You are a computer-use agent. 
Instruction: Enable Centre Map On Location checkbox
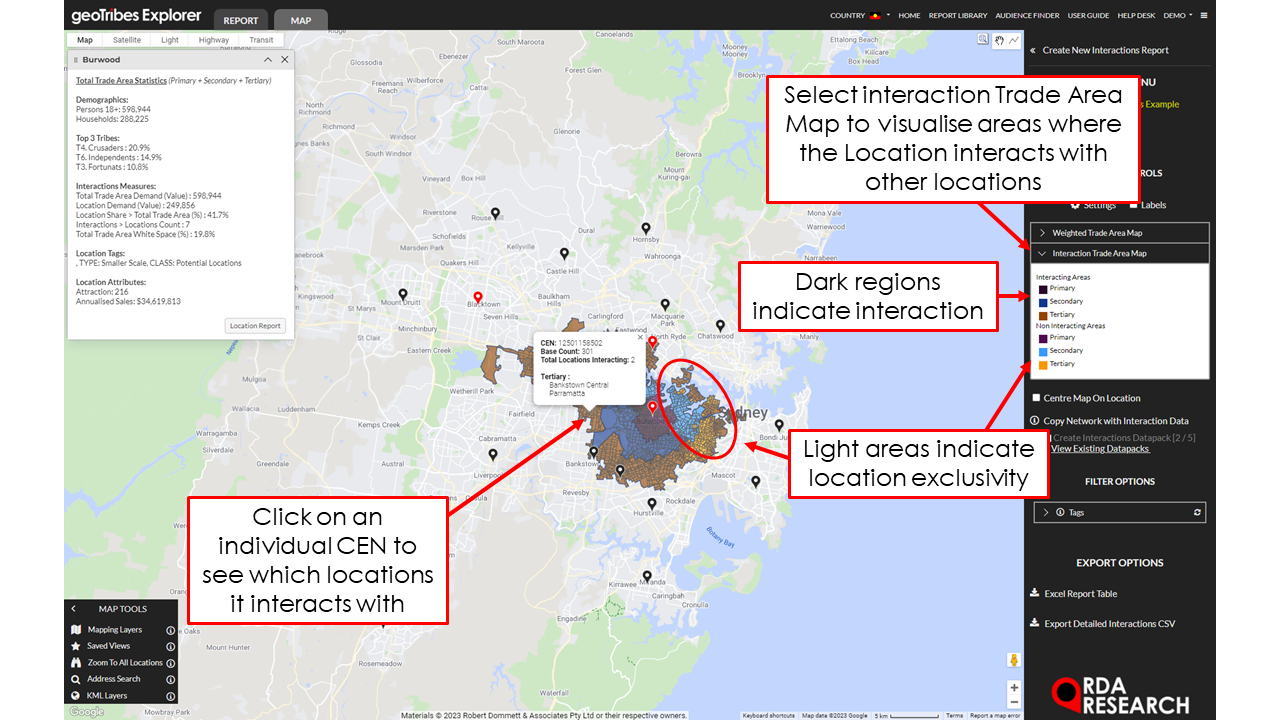click(1036, 398)
